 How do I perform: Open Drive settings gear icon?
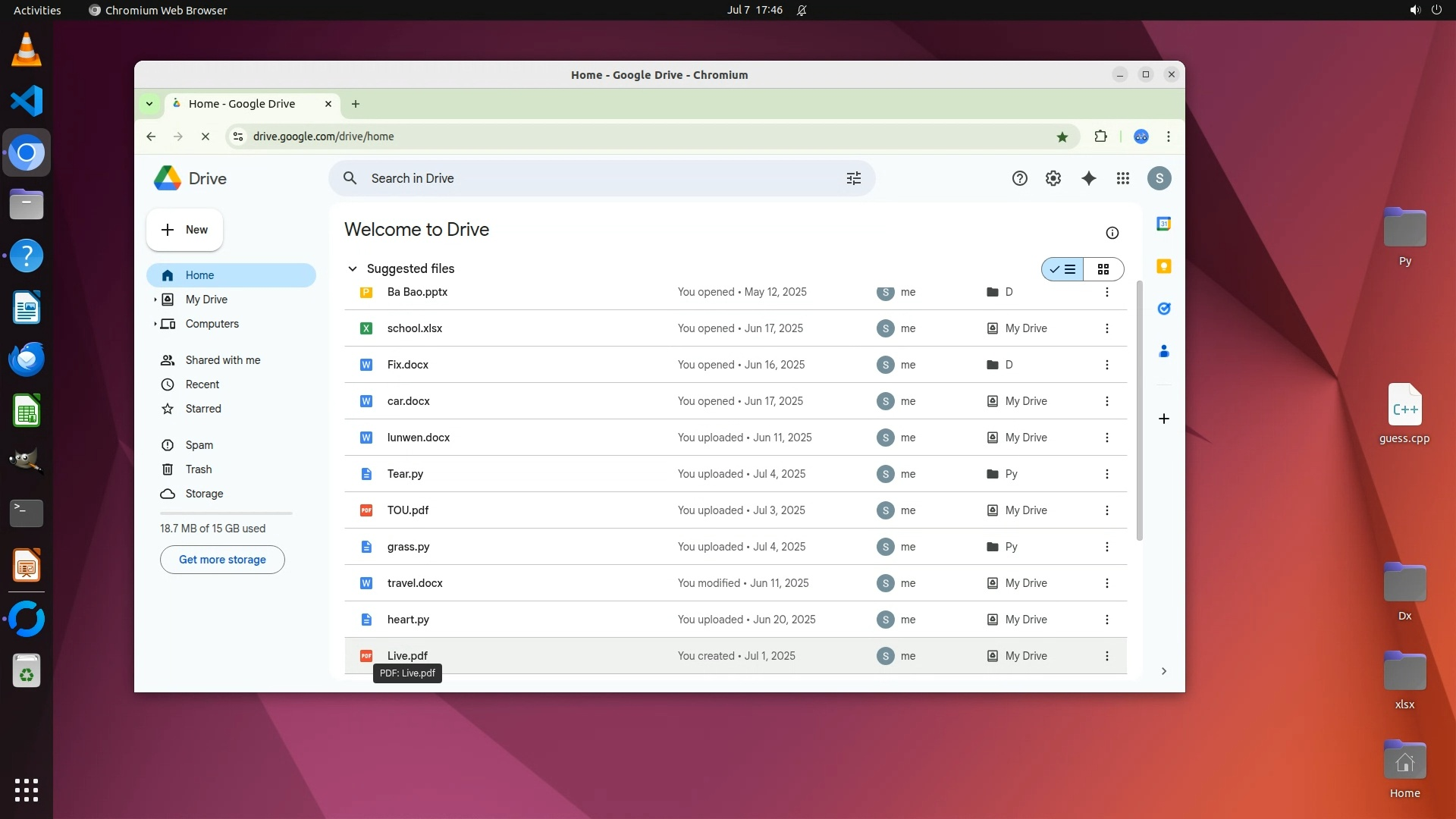(x=1053, y=178)
